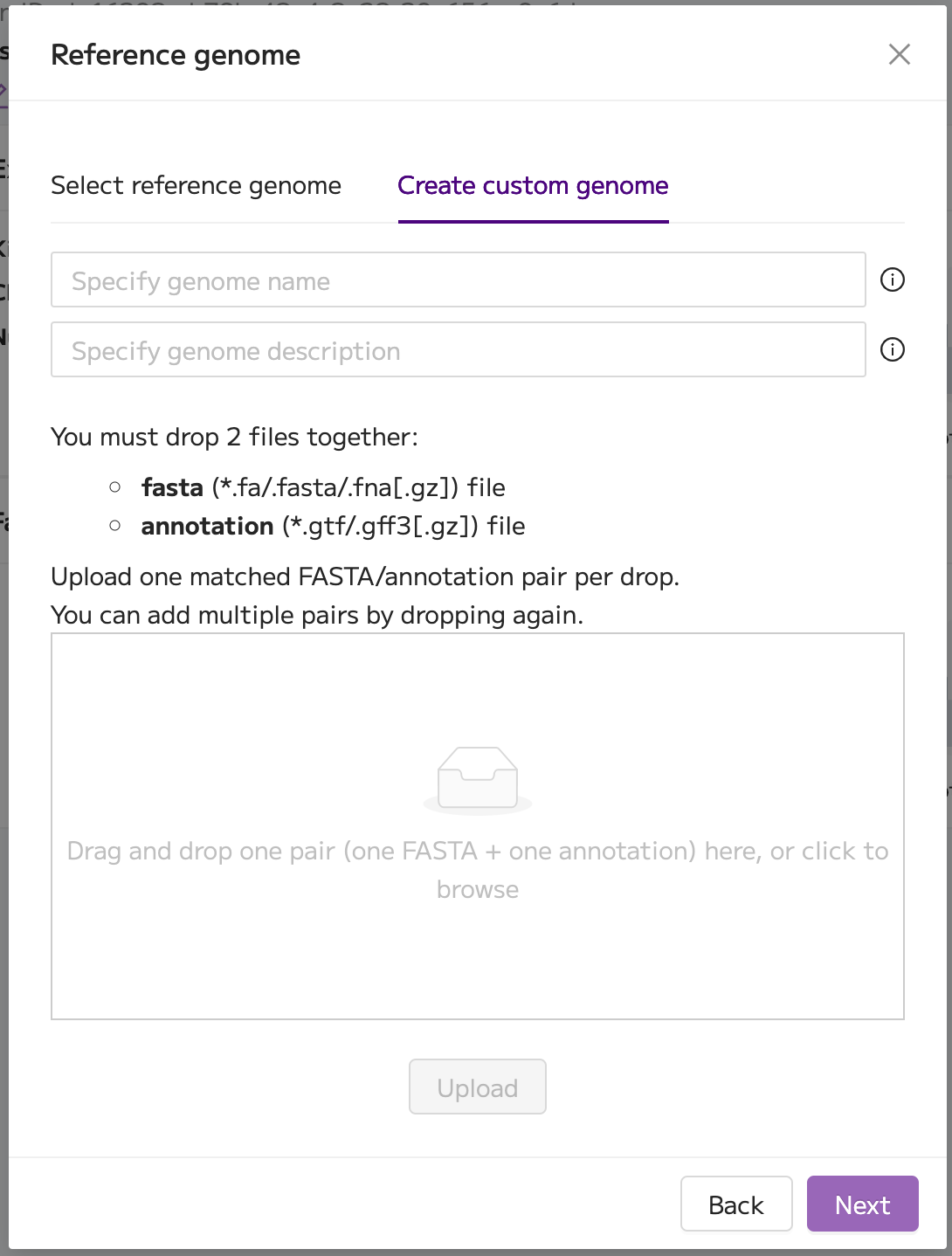The width and height of the screenshot is (952, 1256).
Task: Click the bold 'annotation' file type label
Action: click(x=207, y=526)
